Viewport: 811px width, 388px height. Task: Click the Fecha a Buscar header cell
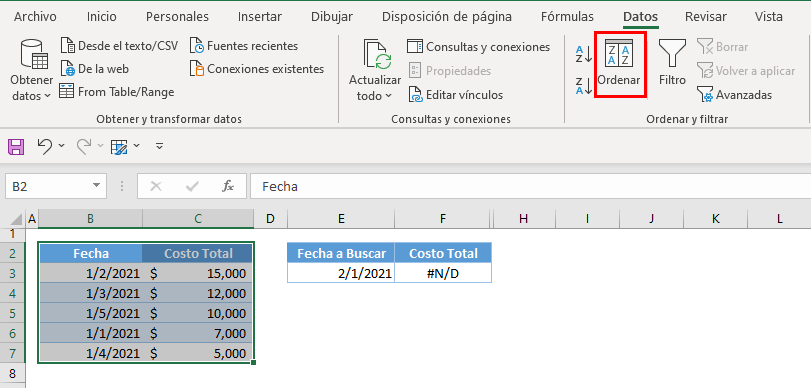[341, 253]
